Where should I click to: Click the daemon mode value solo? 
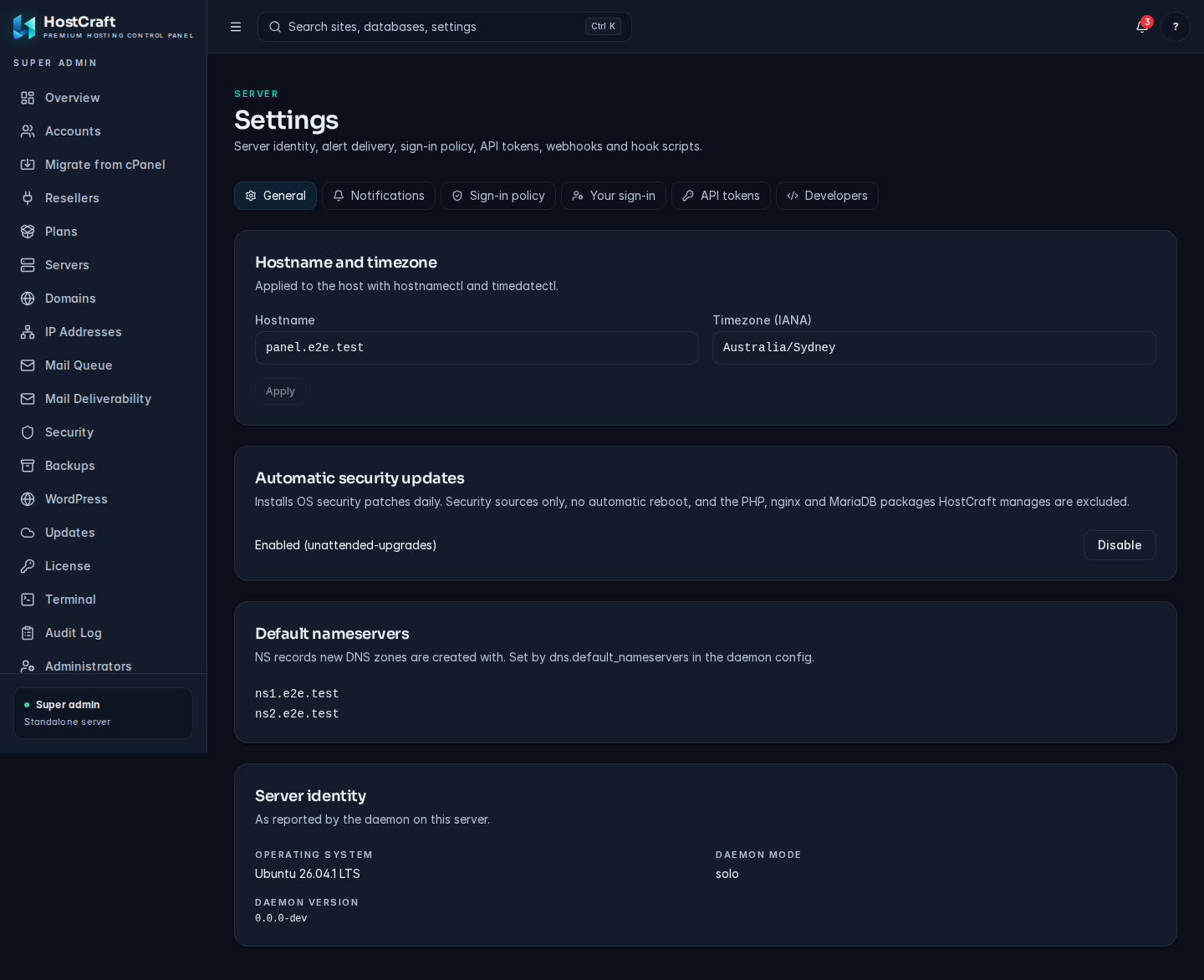[x=727, y=874]
